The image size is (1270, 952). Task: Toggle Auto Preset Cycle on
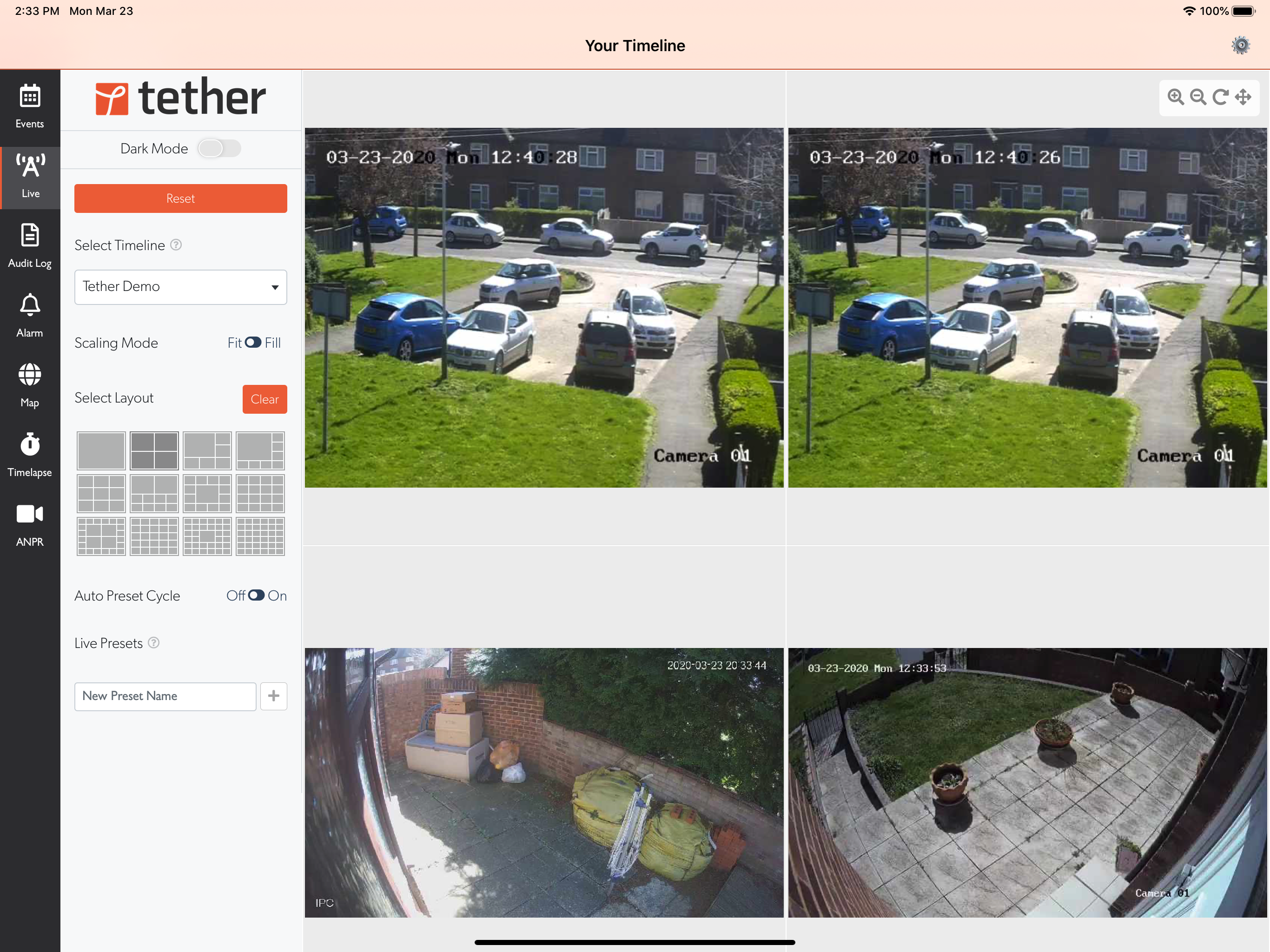pos(256,595)
